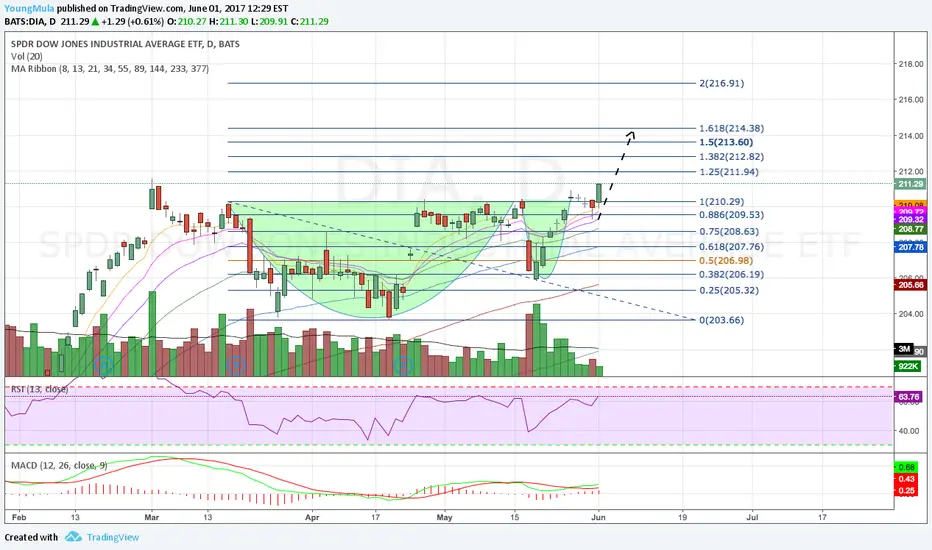
Task: Click the Fibonacci label '2(216.91)'
Action: click(722, 83)
